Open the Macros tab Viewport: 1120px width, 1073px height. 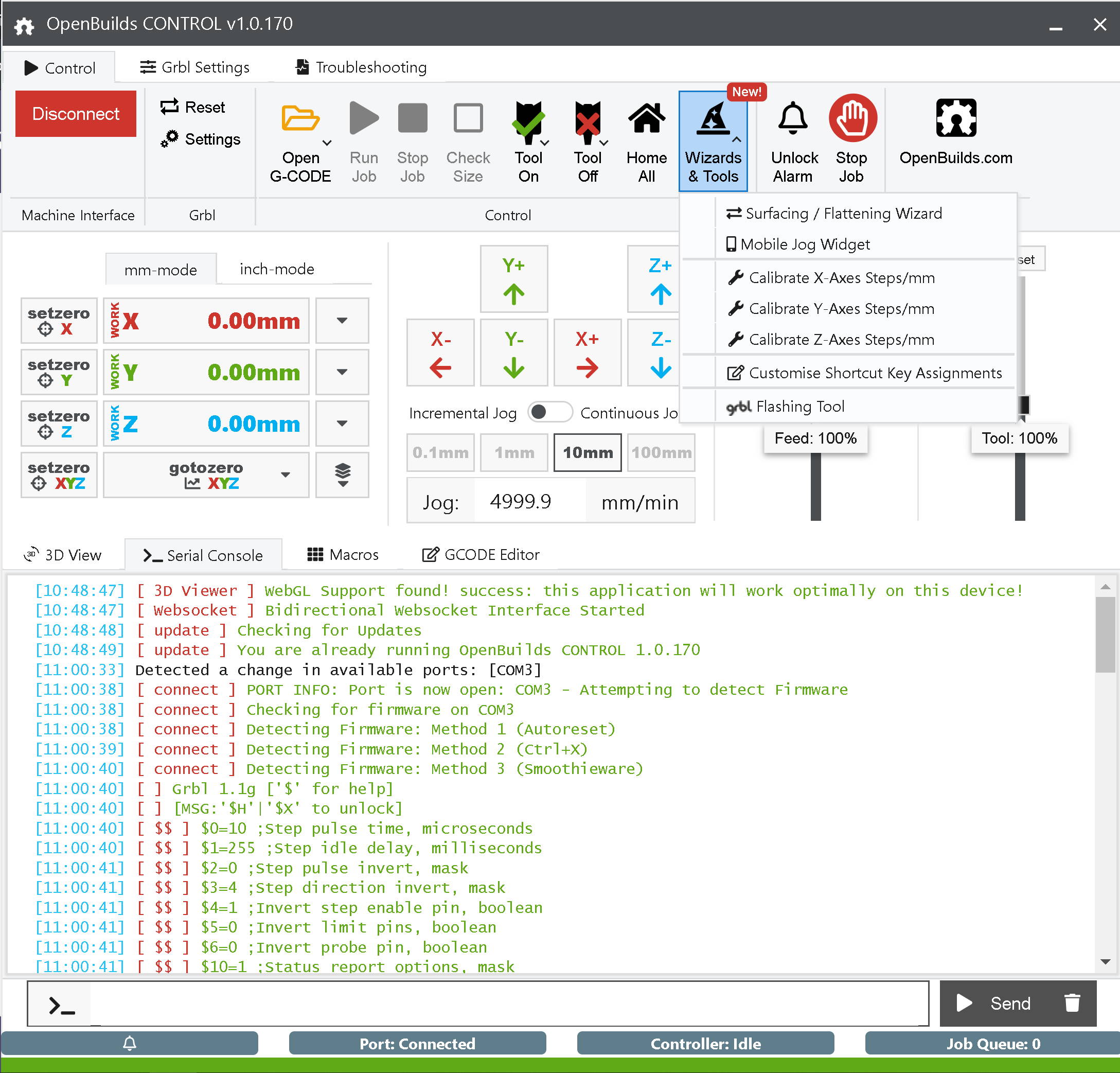[x=343, y=554]
